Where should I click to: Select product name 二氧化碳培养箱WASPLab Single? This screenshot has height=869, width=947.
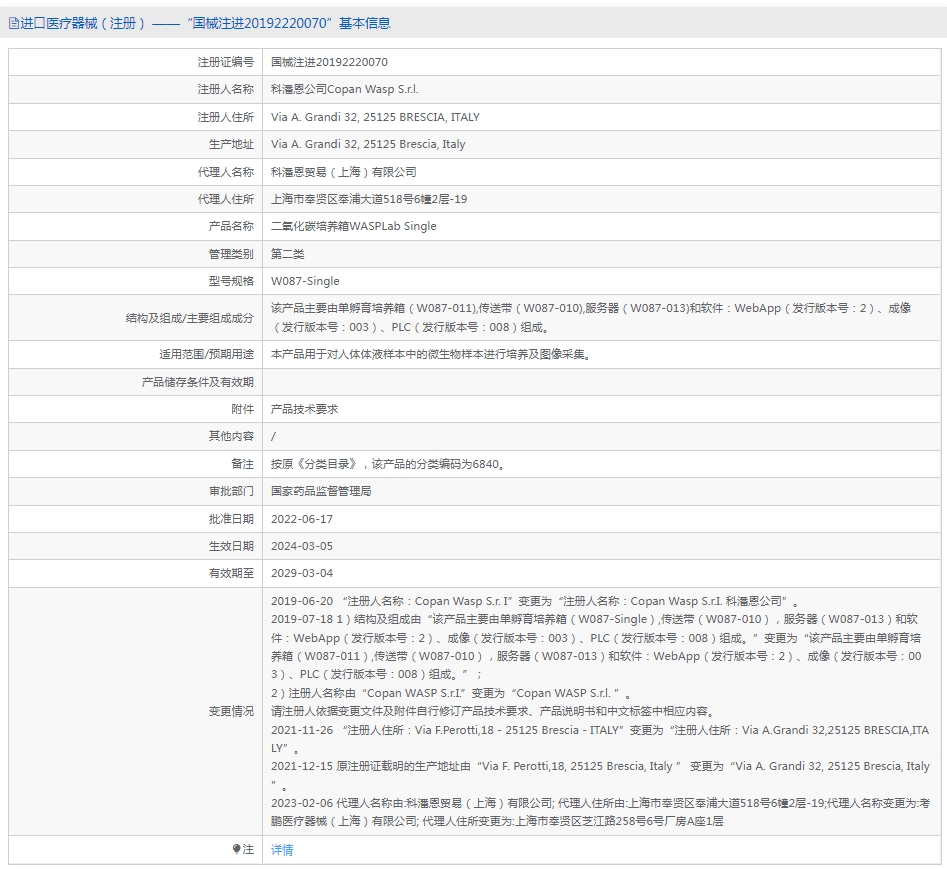coord(353,226)
